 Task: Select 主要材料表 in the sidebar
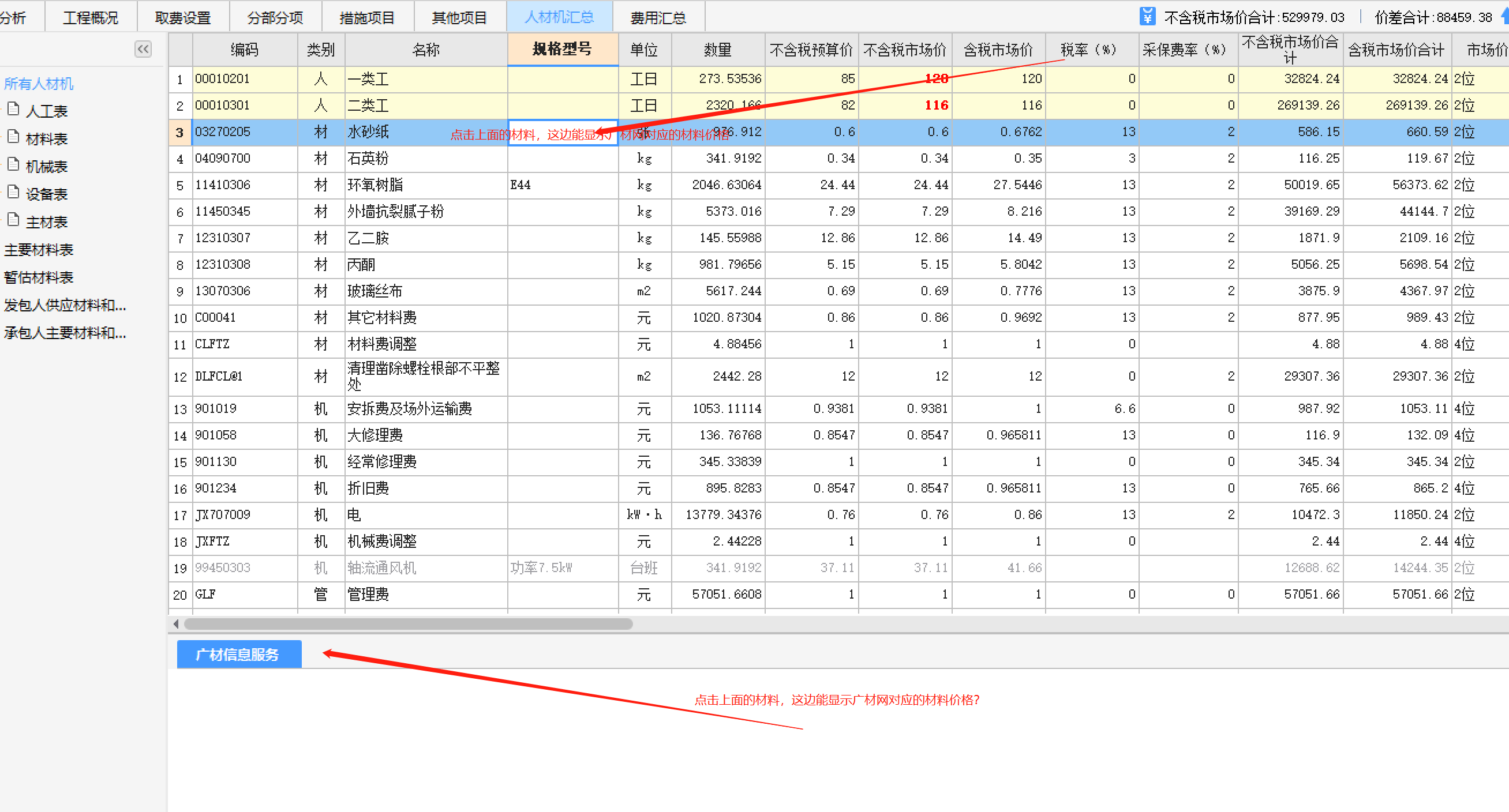click(x=39, y=250)
